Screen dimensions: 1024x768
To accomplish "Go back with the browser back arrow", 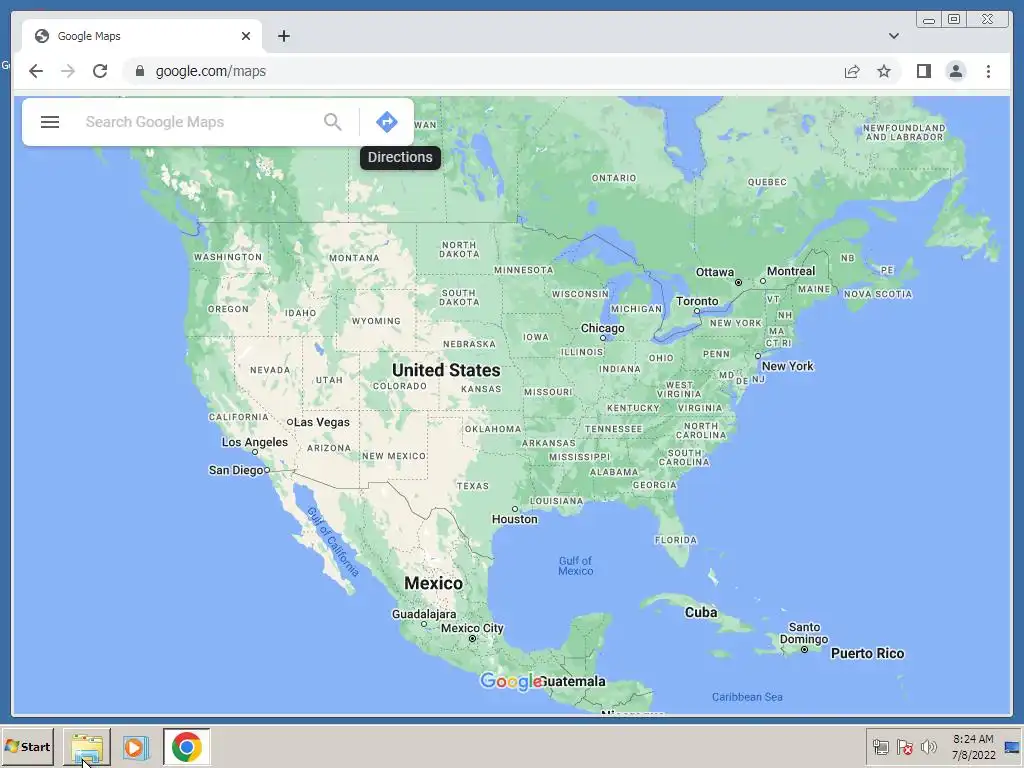I will click(36, 71).
